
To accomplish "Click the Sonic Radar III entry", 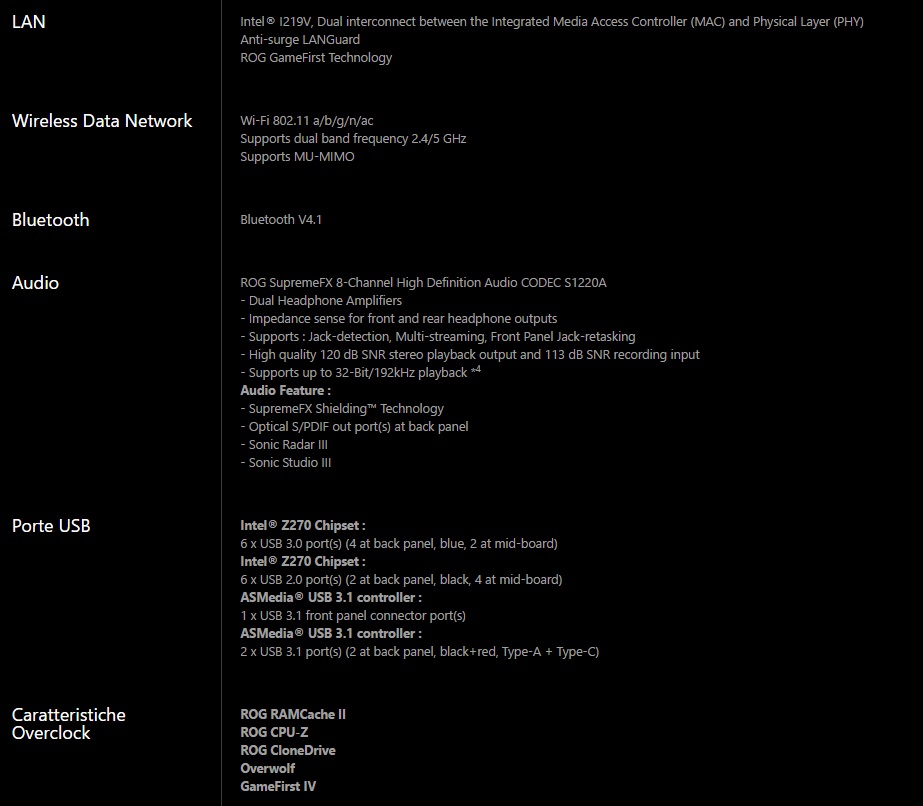I will pyautogui.click(x=284, y=445).
